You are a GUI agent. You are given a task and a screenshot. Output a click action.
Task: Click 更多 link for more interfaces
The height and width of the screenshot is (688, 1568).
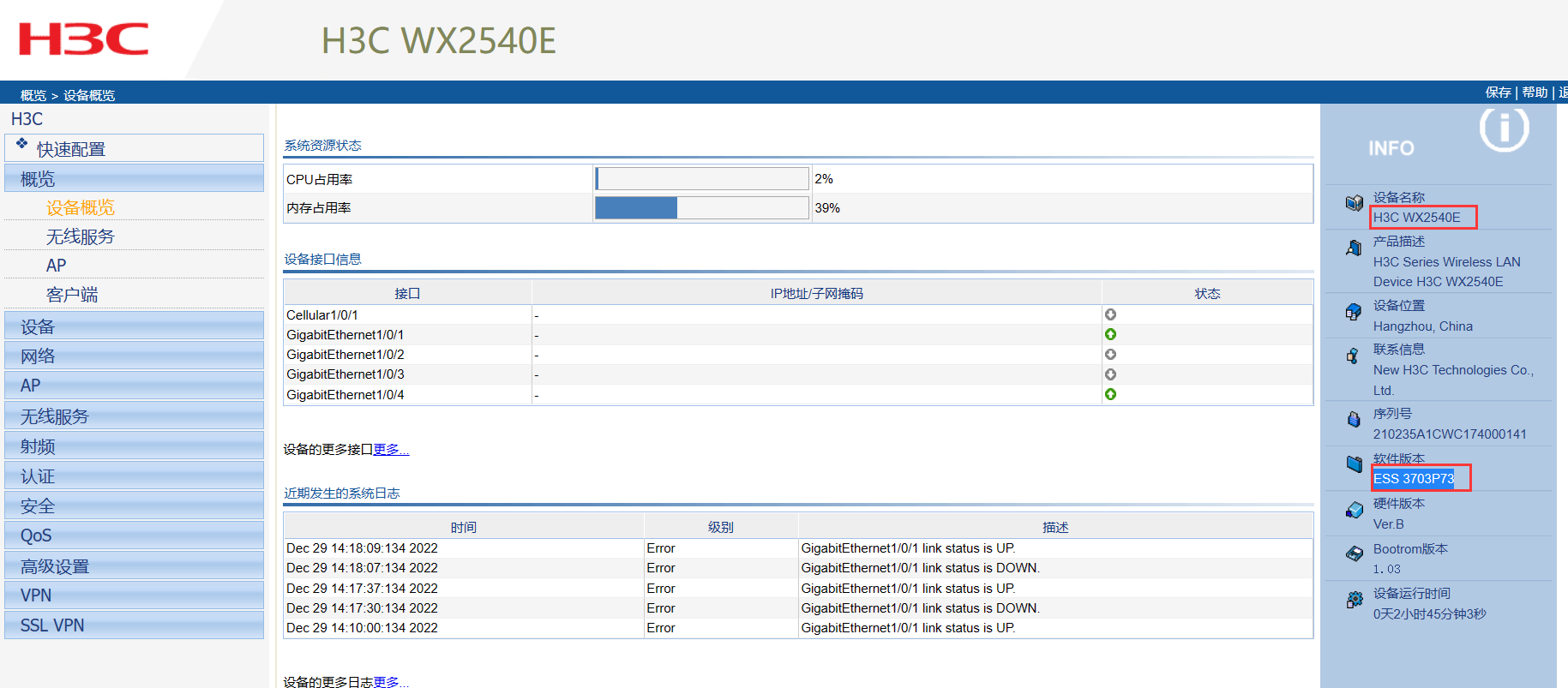[x=391, y=449]
